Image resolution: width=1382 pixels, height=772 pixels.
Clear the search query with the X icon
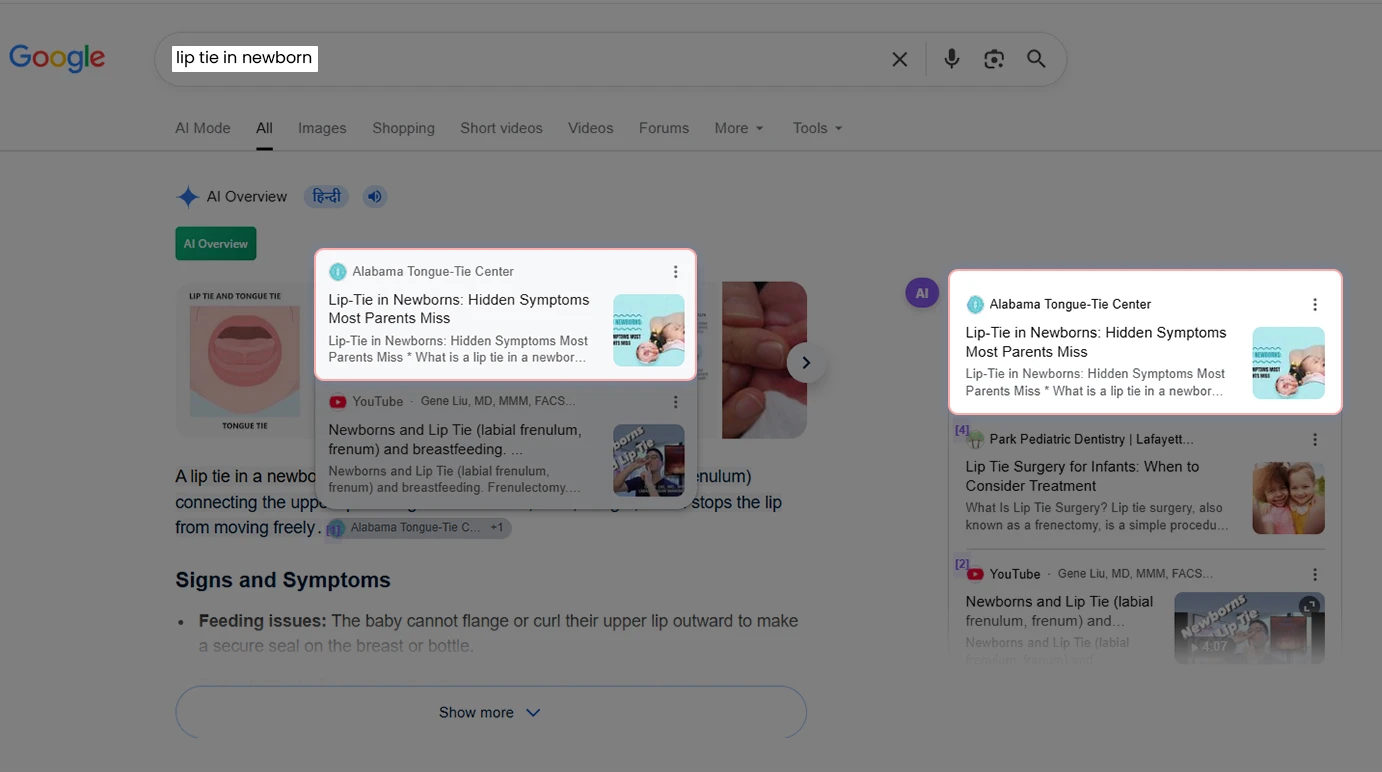pos(900,59)
